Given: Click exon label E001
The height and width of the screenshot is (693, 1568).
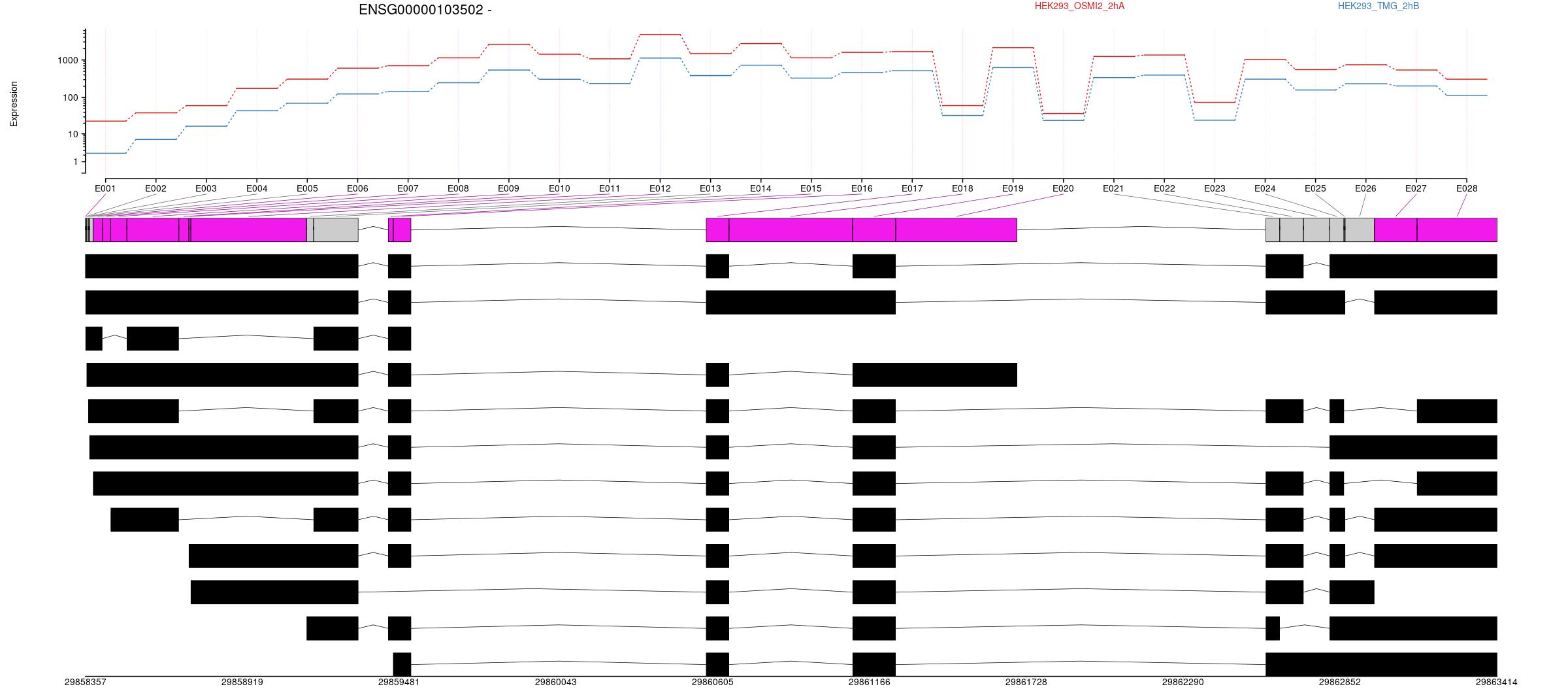Looking at the screenshot, I should 105,189.
